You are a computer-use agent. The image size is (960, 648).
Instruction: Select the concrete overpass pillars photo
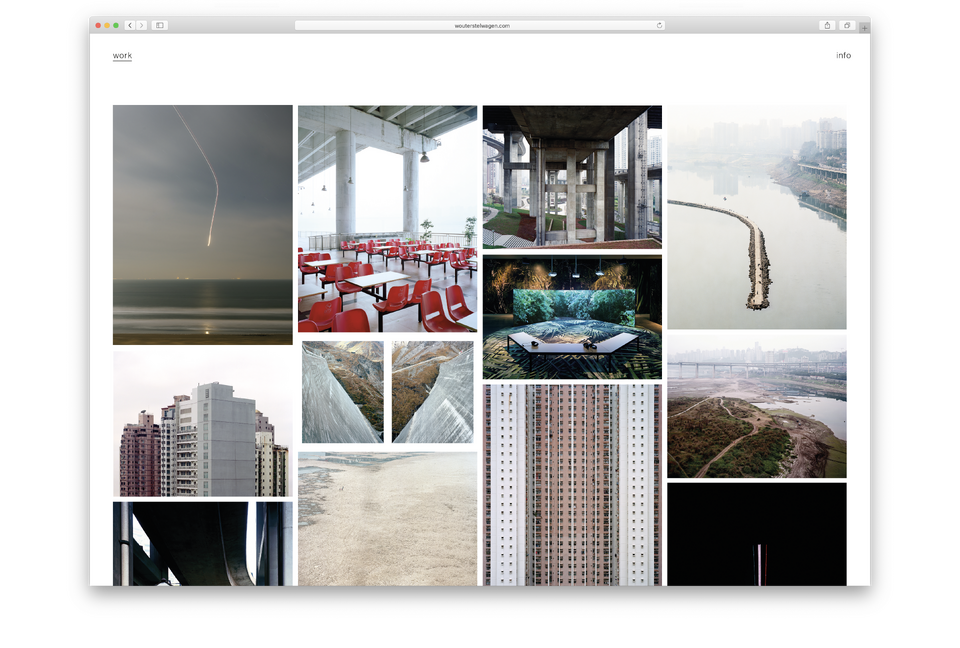click(572, 177)
